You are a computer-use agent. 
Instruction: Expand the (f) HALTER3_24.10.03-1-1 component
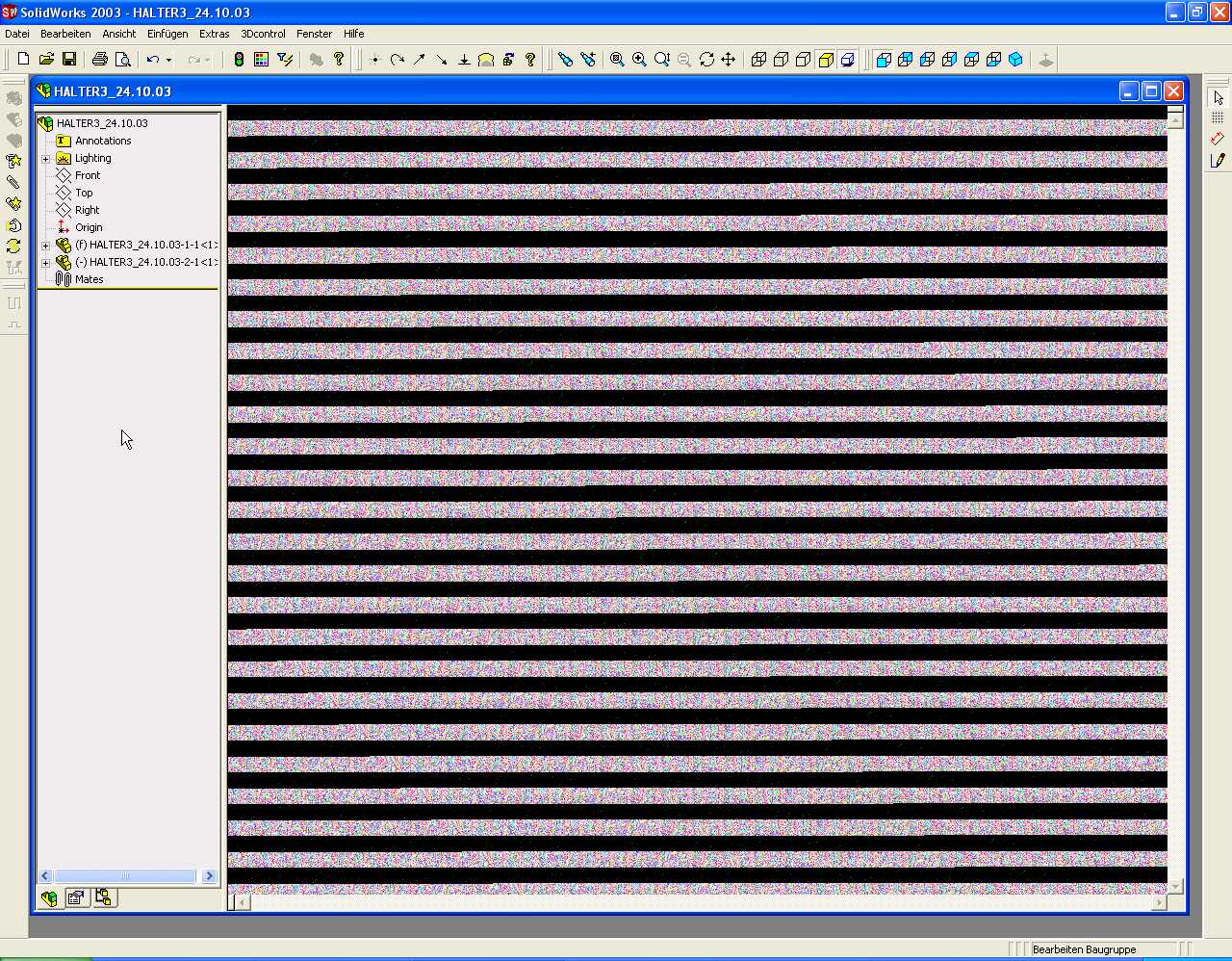pos(45,246)
